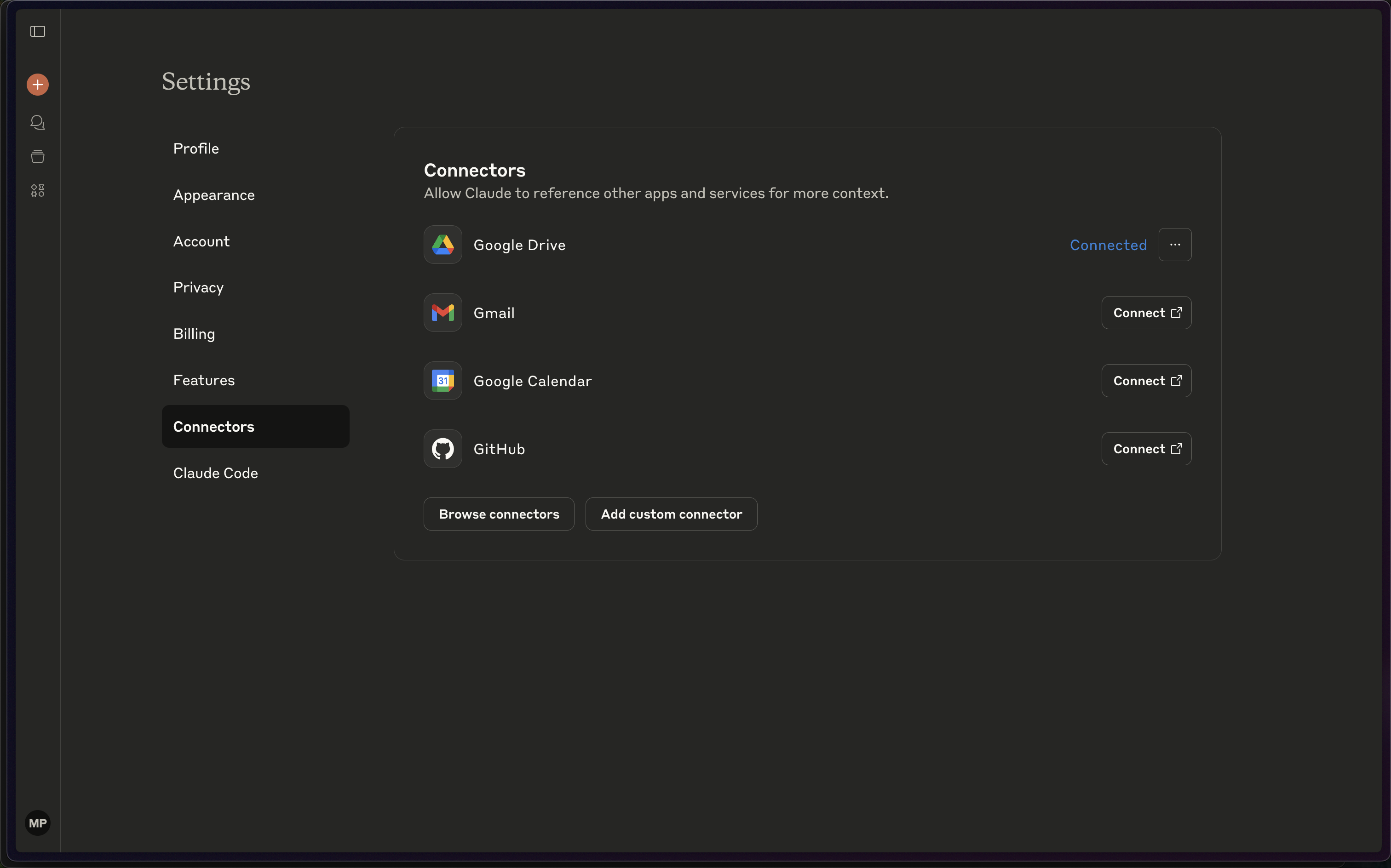
Task: Open the Claude Code settings section
Action: pos(256,473)
